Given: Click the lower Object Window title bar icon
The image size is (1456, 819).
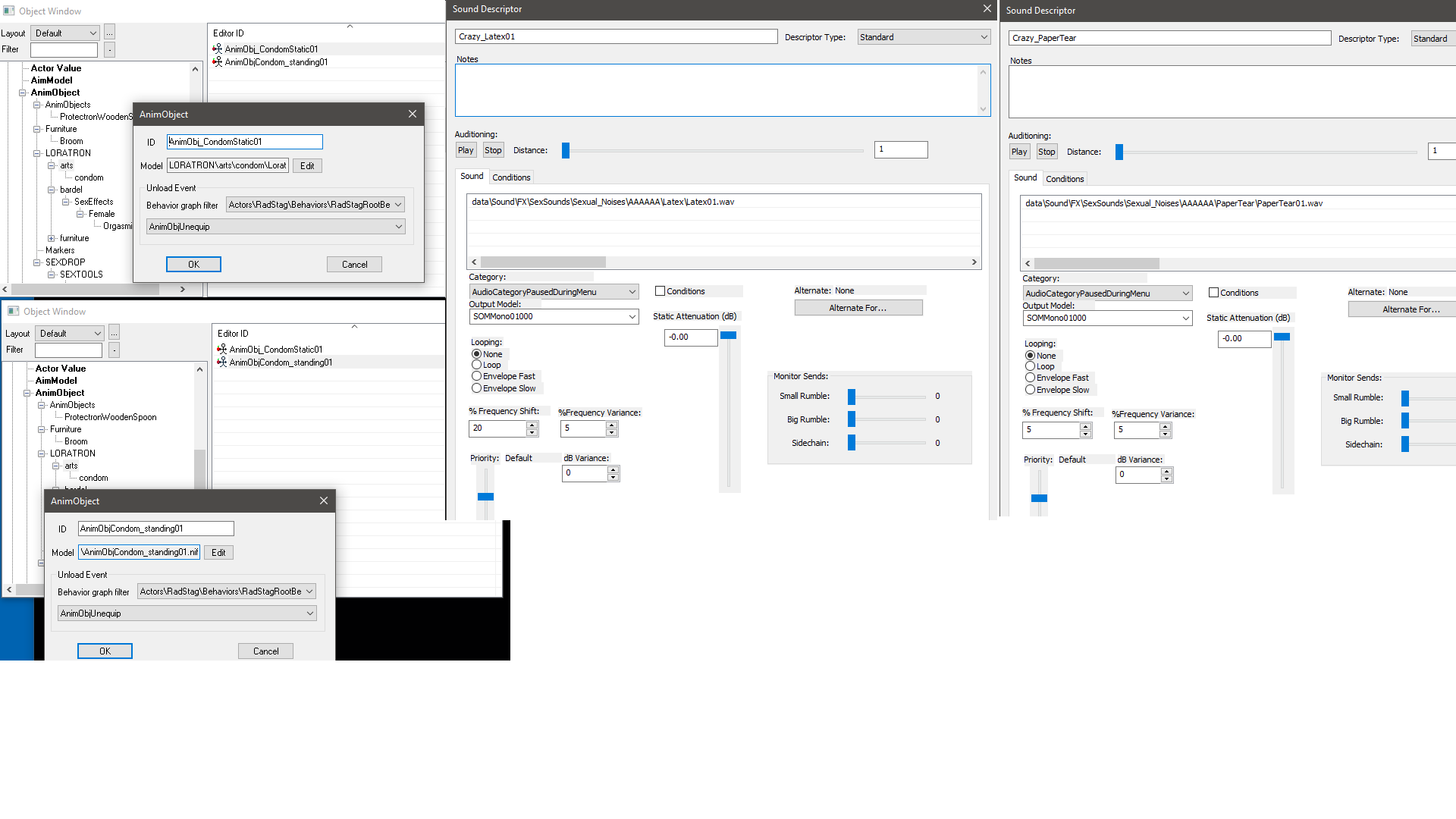Looking at the screenshot, I should (x=14, y=311).
